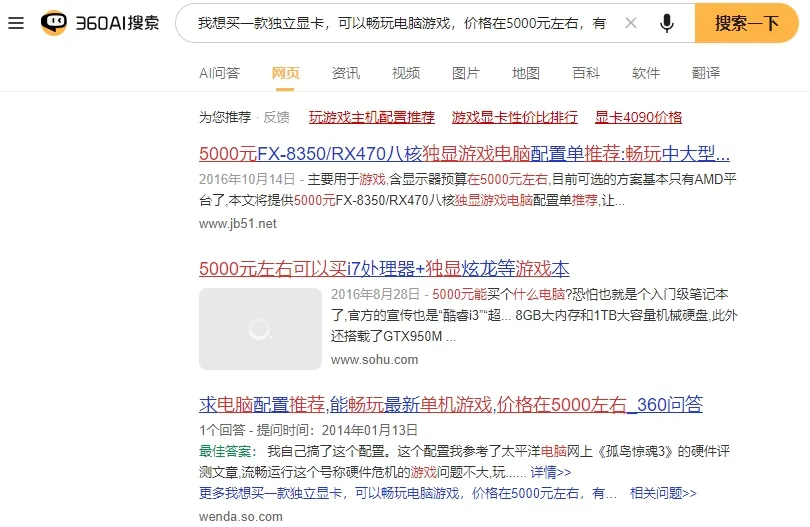Image resolution: width=810 pixels, height=527 pixels.
Task: Open 显卡4090价格 suggestion link
Action: pyautogui.click(x=638, y=117)
